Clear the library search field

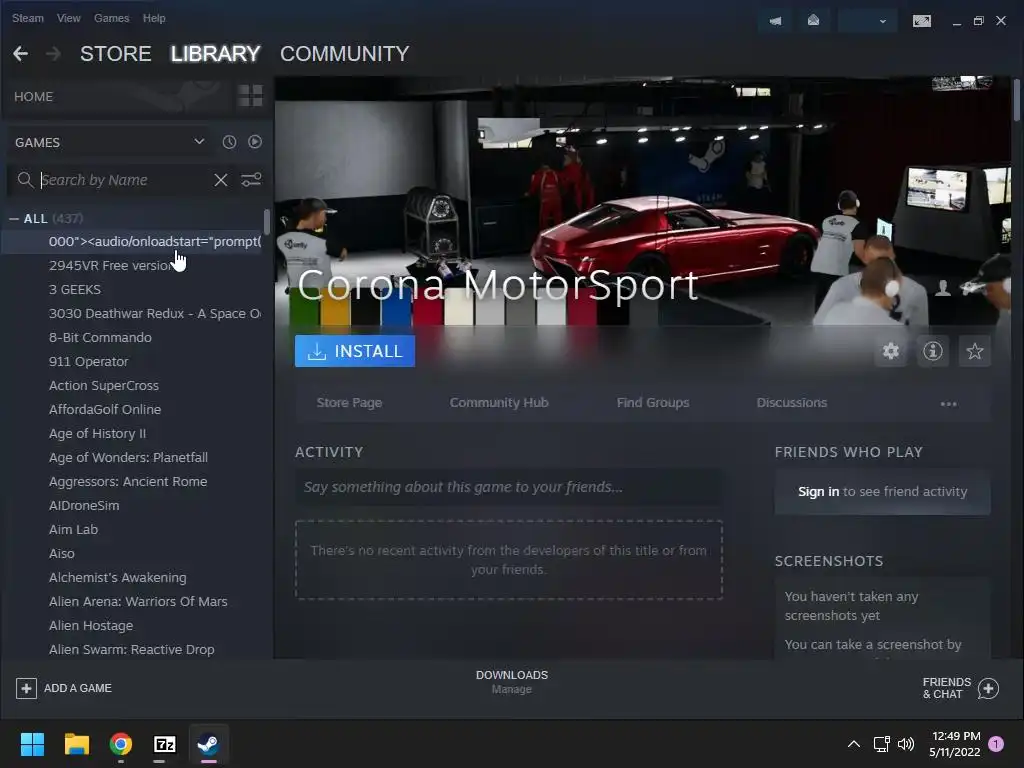click(x=221, y=180)
